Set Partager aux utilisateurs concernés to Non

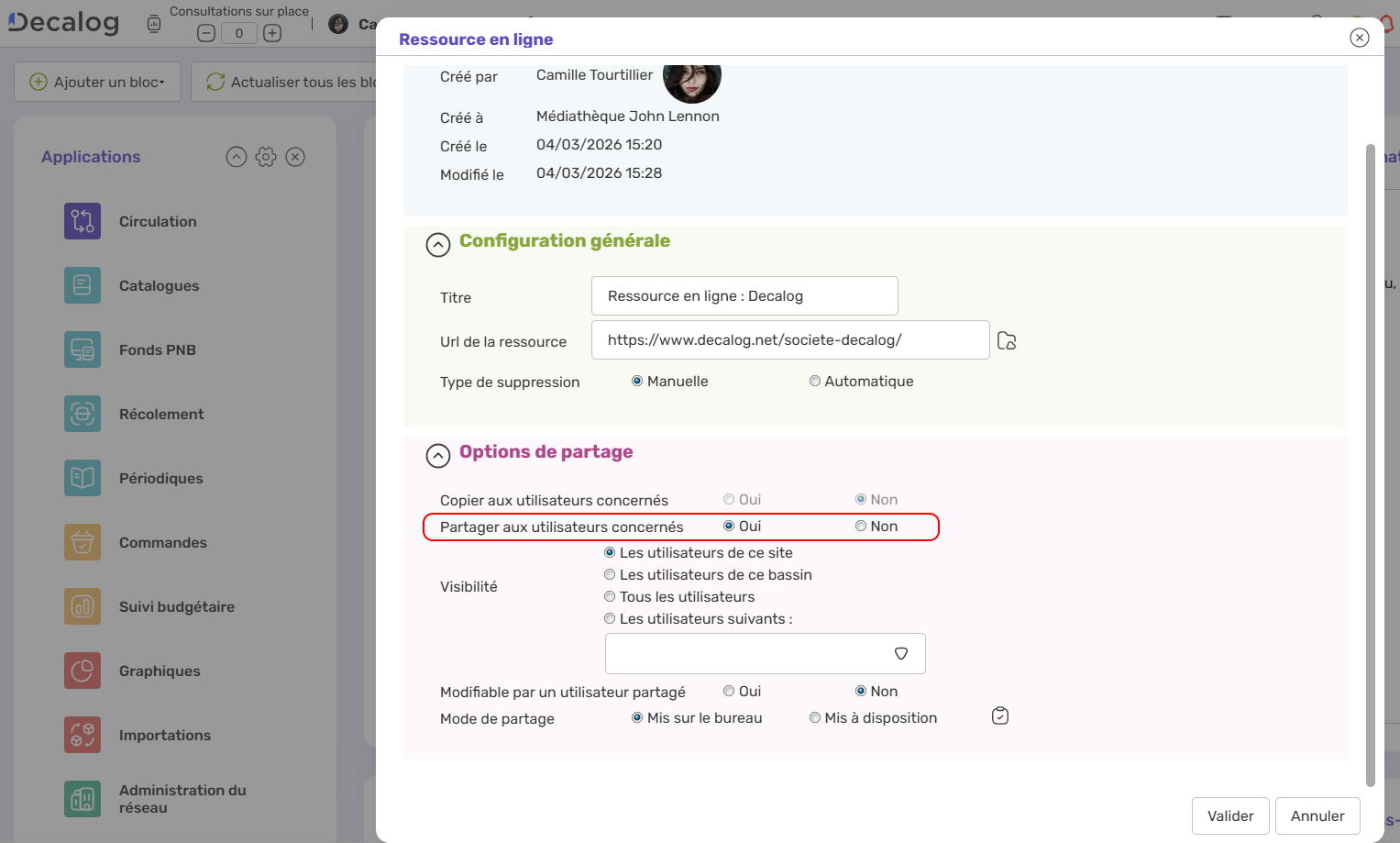tap(861, 527)
